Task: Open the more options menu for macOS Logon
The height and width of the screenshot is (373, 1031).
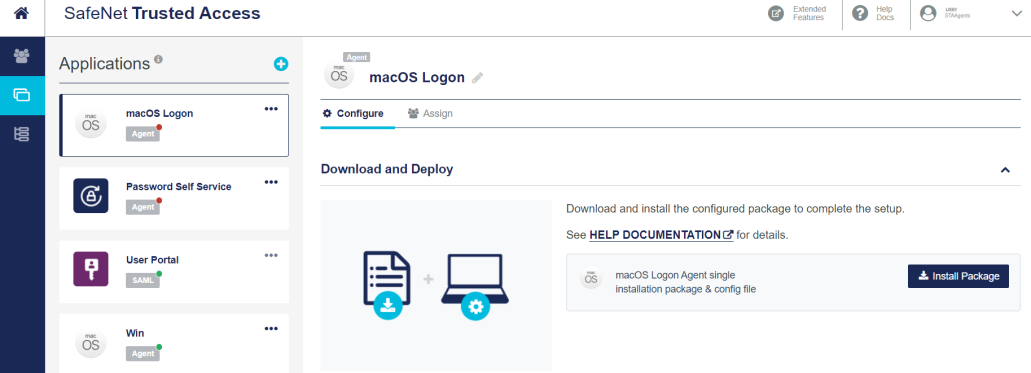Action: click(271, 109)
